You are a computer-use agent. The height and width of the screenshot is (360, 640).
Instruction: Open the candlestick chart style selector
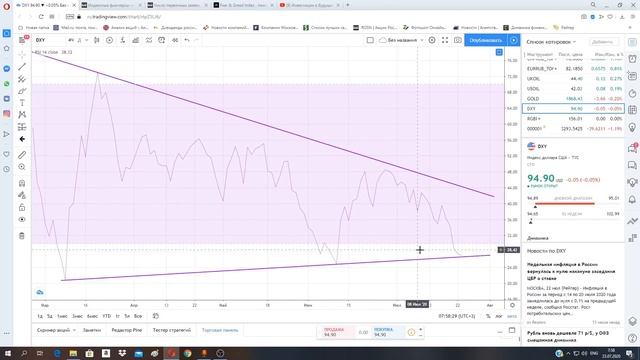pyautogui.click(x=97, y=40)
